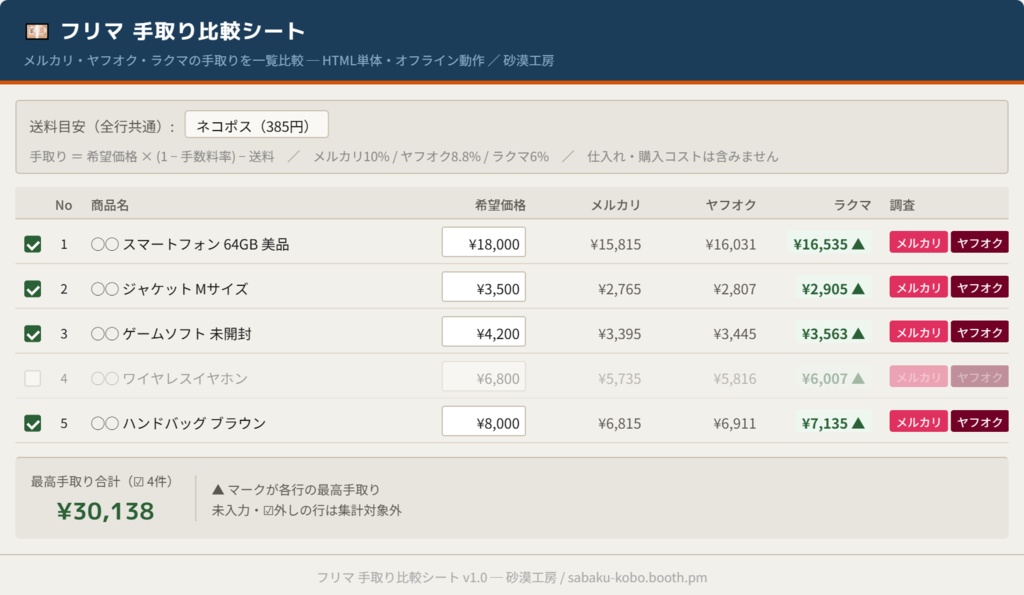Click the メルカリ 調査 badge for ジャケット
The height and width of the screenshot is (595, 1024).
tap(918, 287)
